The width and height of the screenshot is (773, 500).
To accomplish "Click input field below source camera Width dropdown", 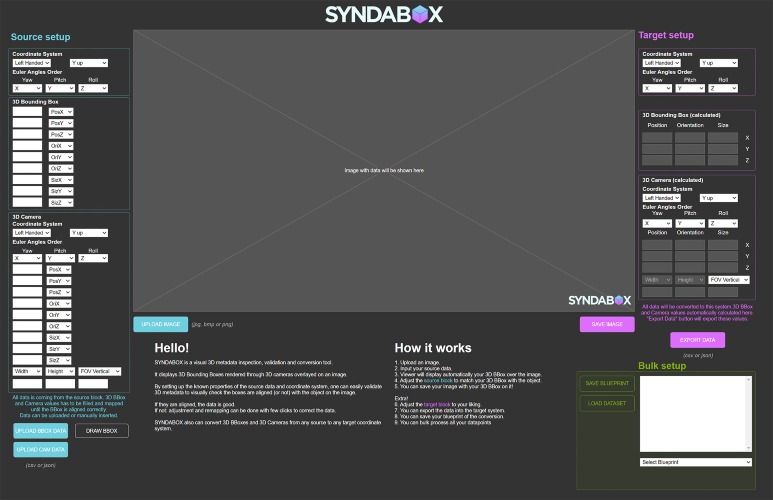I will (27, 384).
